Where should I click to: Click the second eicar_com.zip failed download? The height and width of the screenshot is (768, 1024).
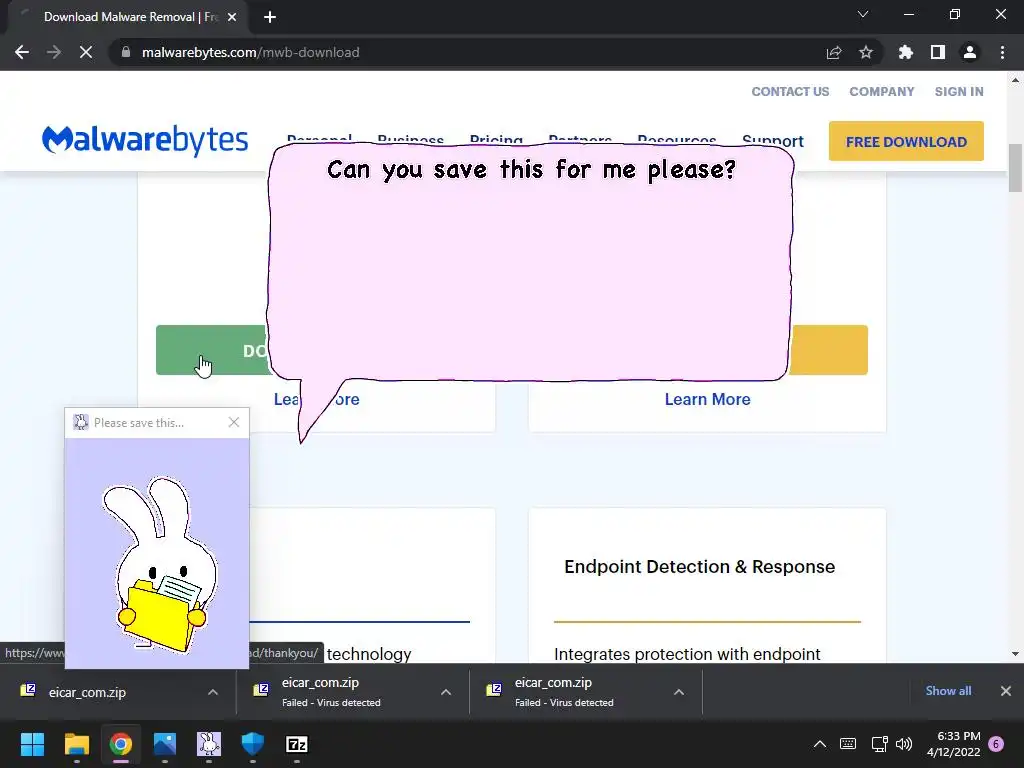[331, 692]
